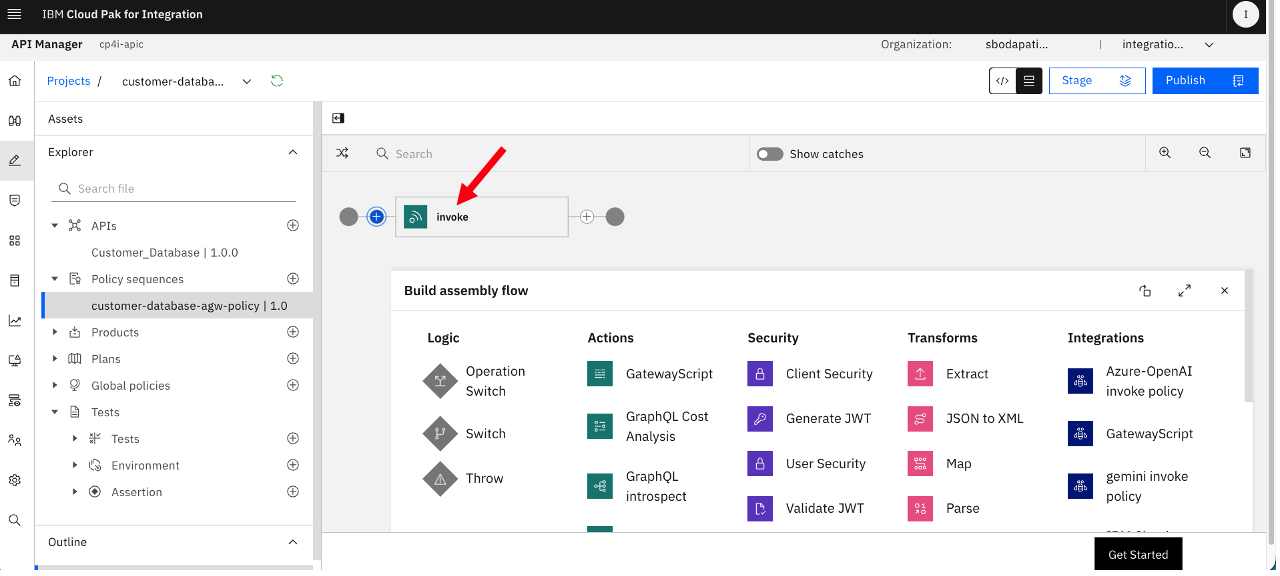
Task: Add the Operation Switch logic policy
Action: 476,381
